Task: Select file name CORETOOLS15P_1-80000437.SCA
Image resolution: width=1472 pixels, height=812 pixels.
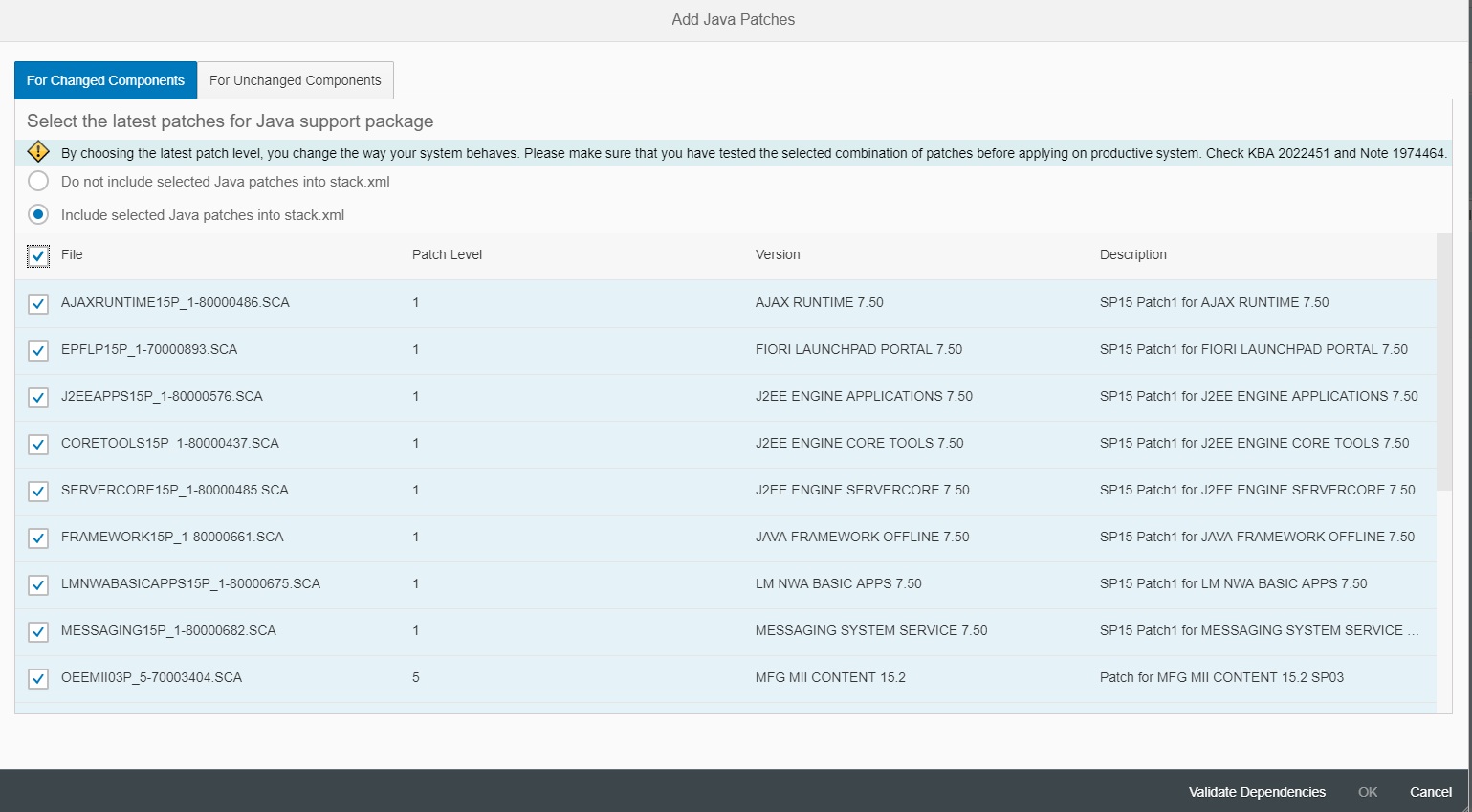Action: tap(170, 443)
